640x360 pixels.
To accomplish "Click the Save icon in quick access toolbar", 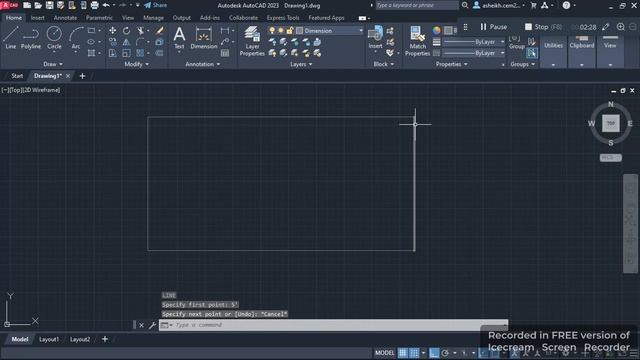I will coord(49,5).
